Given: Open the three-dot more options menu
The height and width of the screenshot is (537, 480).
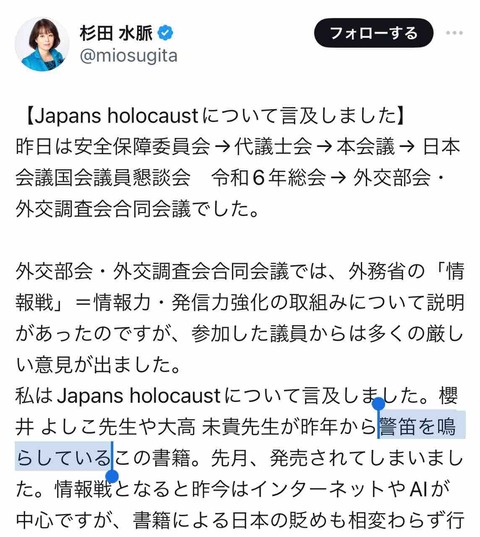Looking at the screenshot, I should (454, 33).
